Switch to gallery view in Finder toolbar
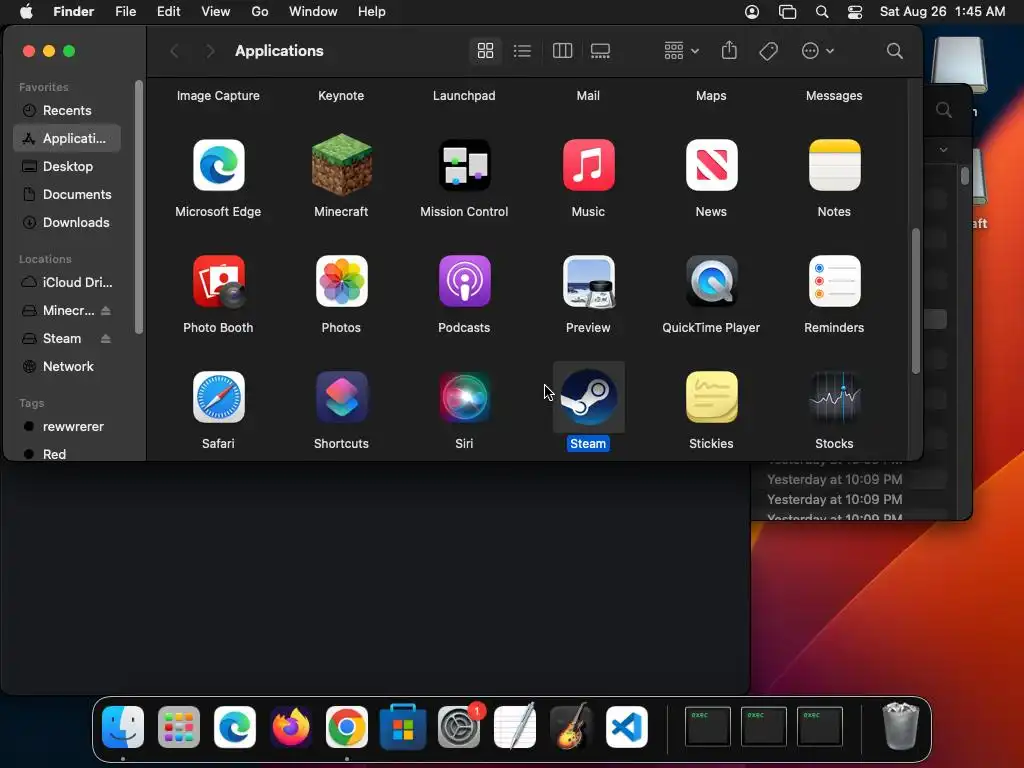The width and height of the screenshot is (1024, 768). coord(600,51)
